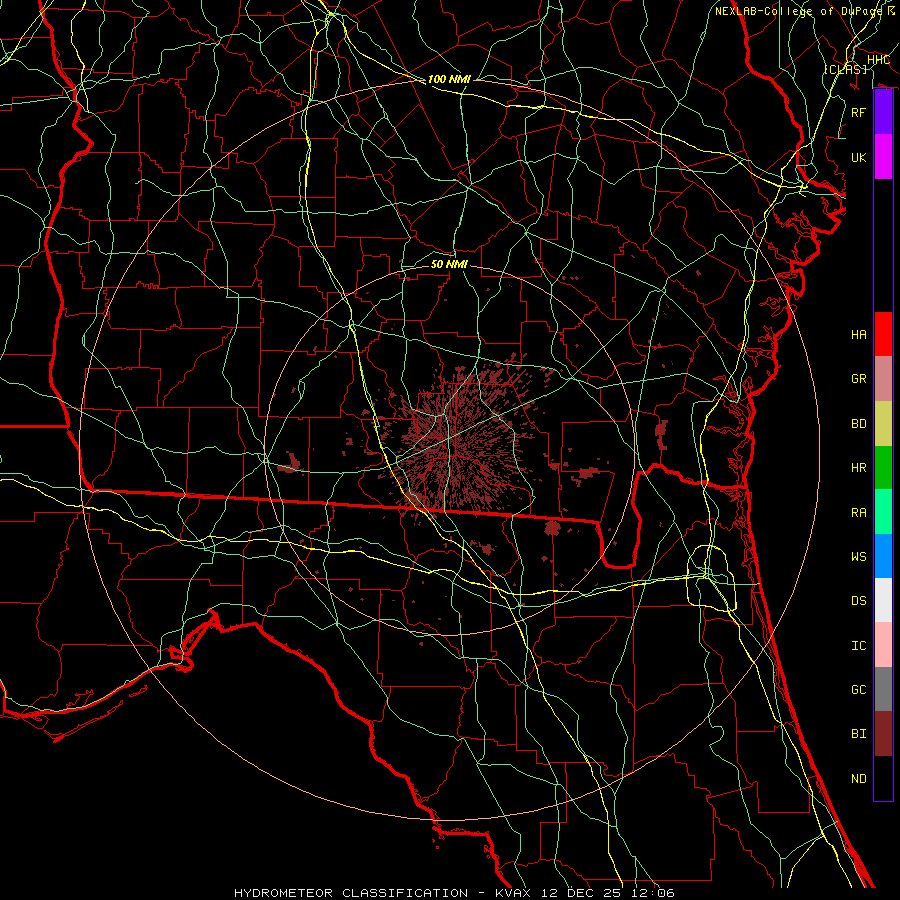Click the 12 DEC 25 date stamp
The height and width of the screenshot is (900, 900).
tap(582, 893)
